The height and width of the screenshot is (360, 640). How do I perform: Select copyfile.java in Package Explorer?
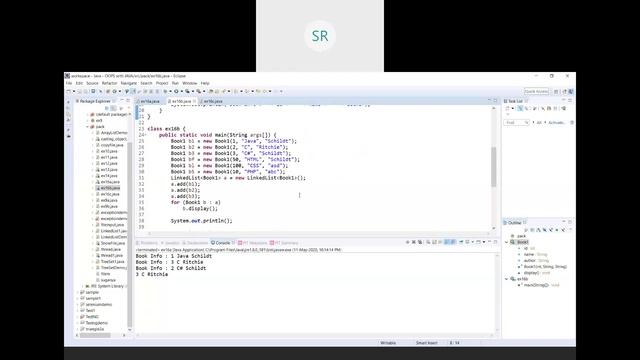[x=110, y=145]
